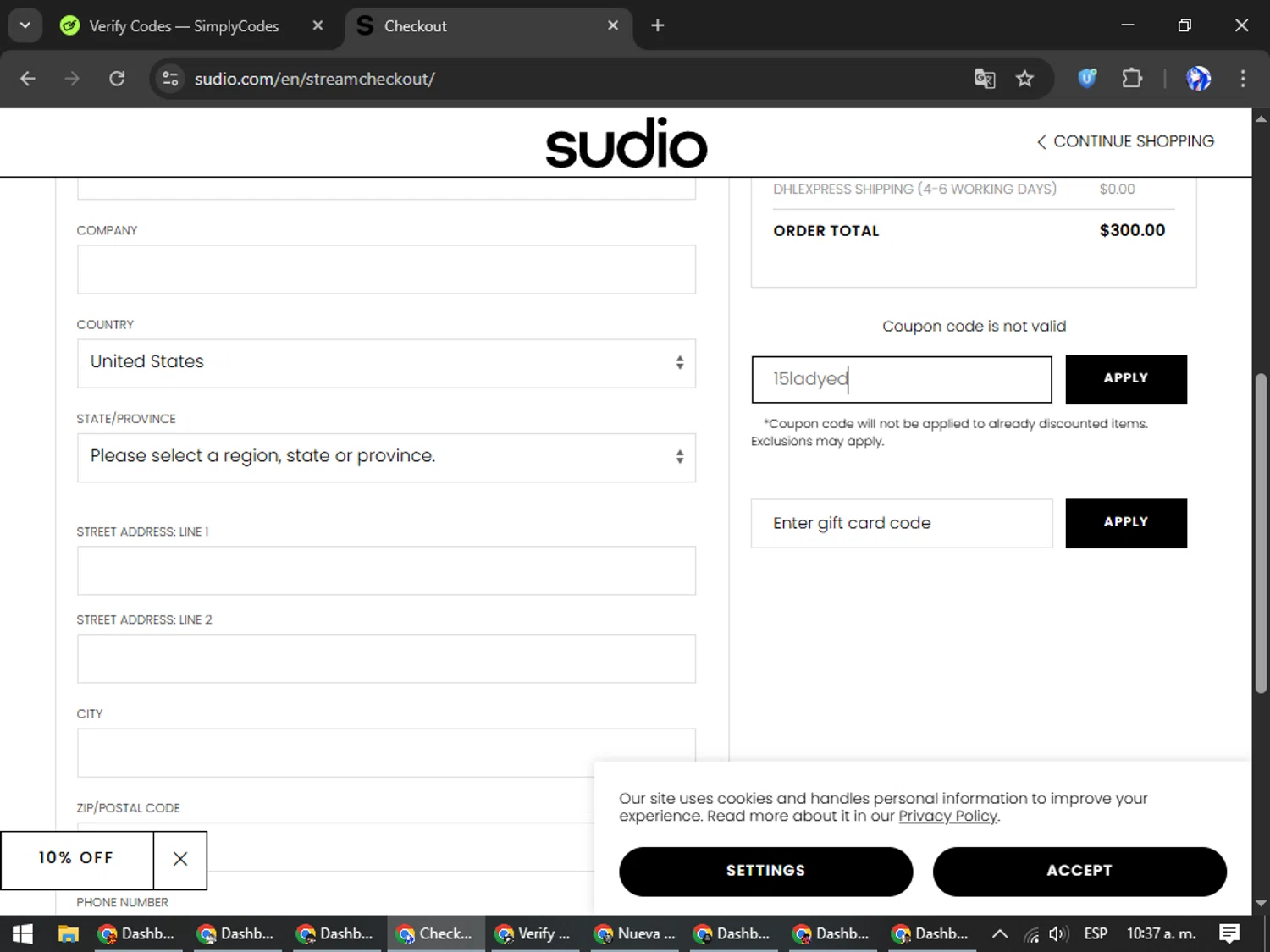Click the Sudio logo

click(626, 143)
